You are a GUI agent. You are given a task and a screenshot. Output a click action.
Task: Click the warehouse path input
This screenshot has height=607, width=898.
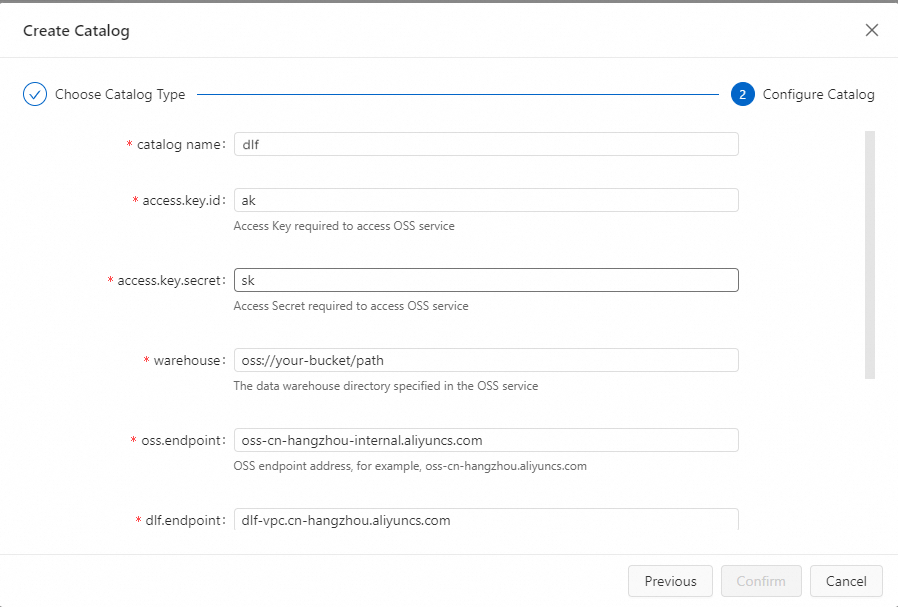(x=485, y=360)
